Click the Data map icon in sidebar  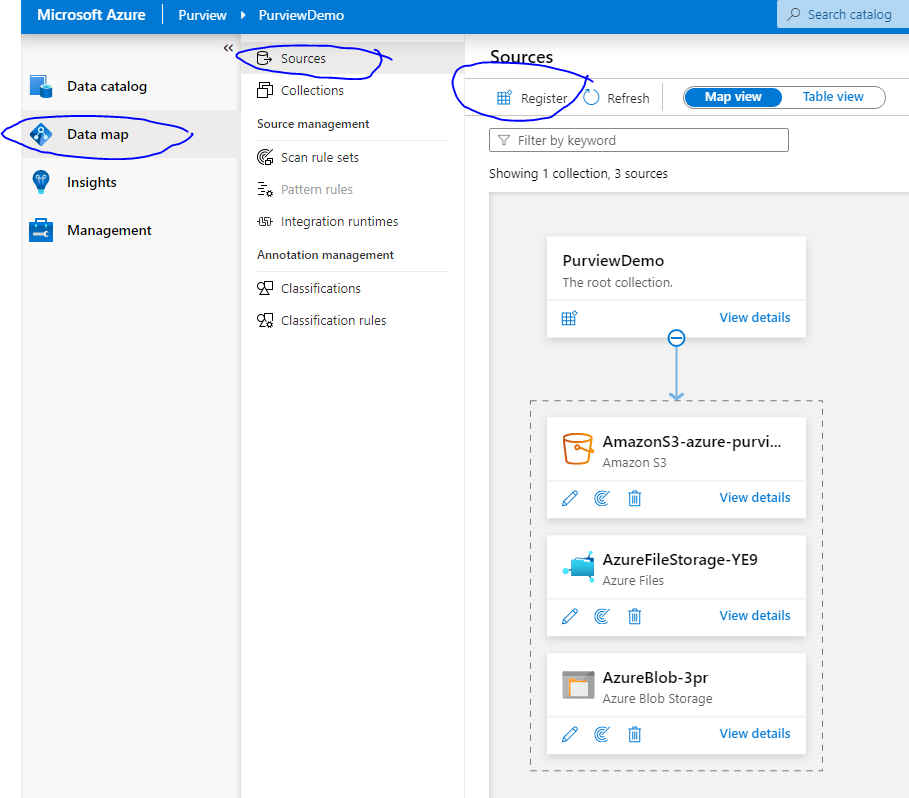click(41, 134)
